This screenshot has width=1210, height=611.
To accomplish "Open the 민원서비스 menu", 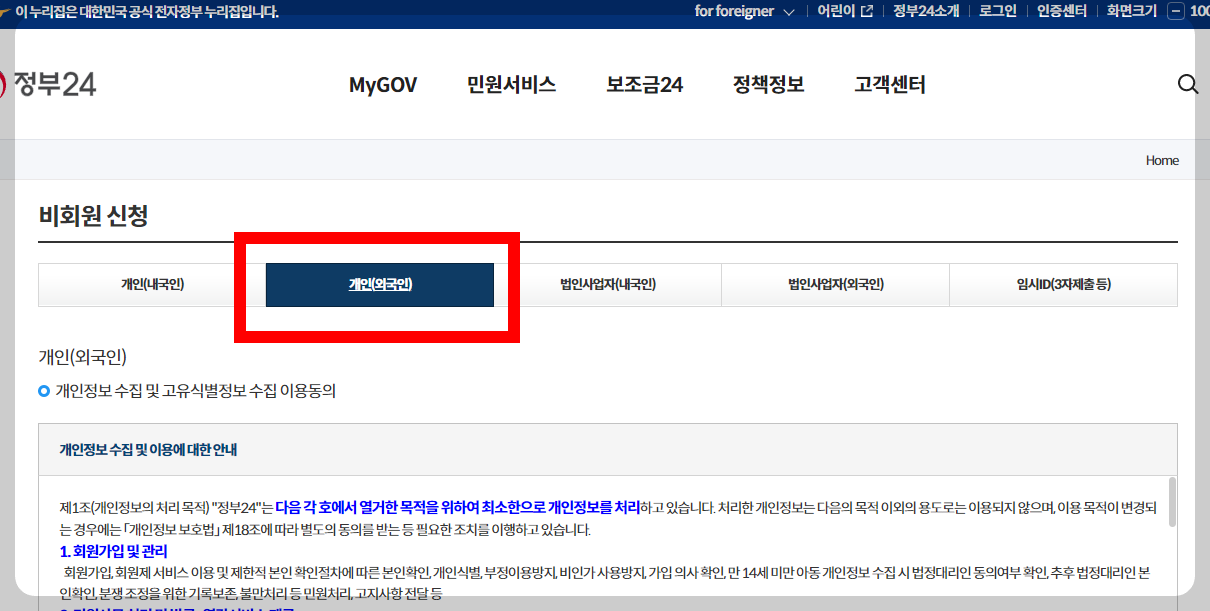I will pos(511,85).
